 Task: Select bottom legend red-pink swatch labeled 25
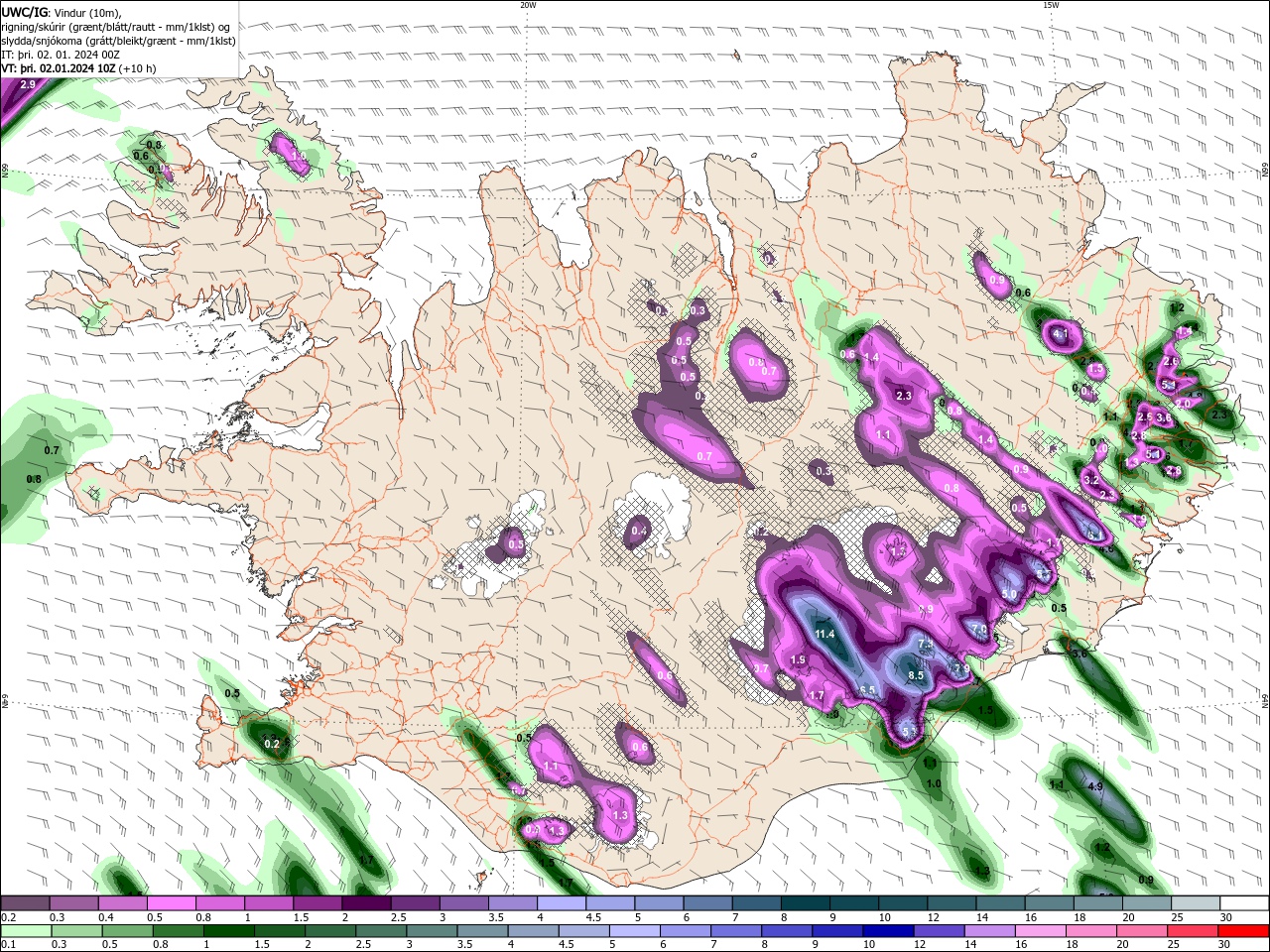(x=1194, y=931)
